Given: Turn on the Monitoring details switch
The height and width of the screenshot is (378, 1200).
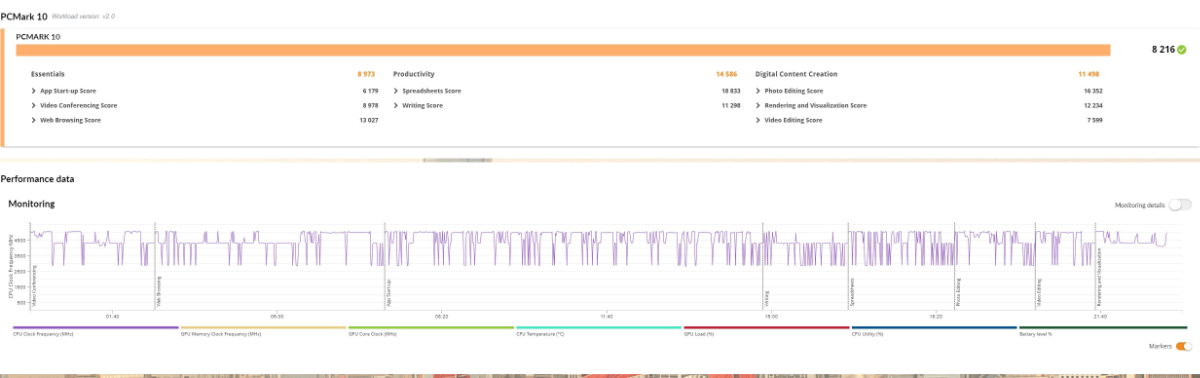Looking at the screenshot, I should coord(1180,205).
